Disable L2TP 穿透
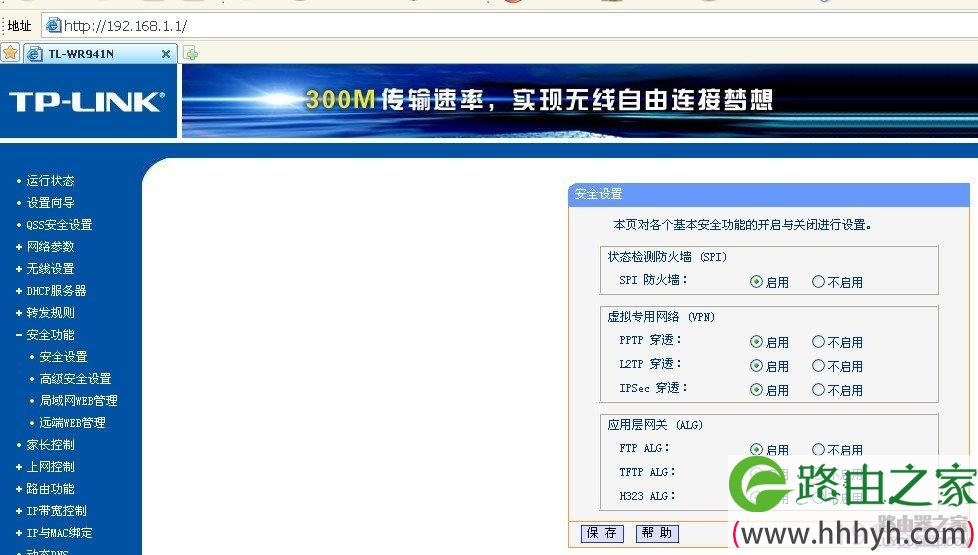 point(818,366)
